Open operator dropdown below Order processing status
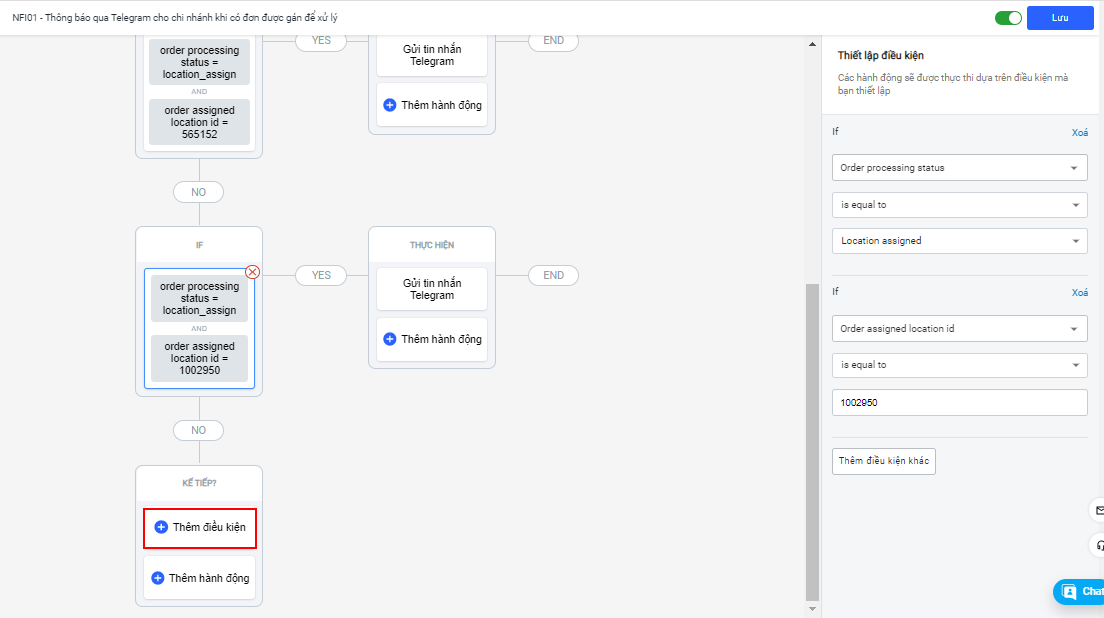 (959, 205)
